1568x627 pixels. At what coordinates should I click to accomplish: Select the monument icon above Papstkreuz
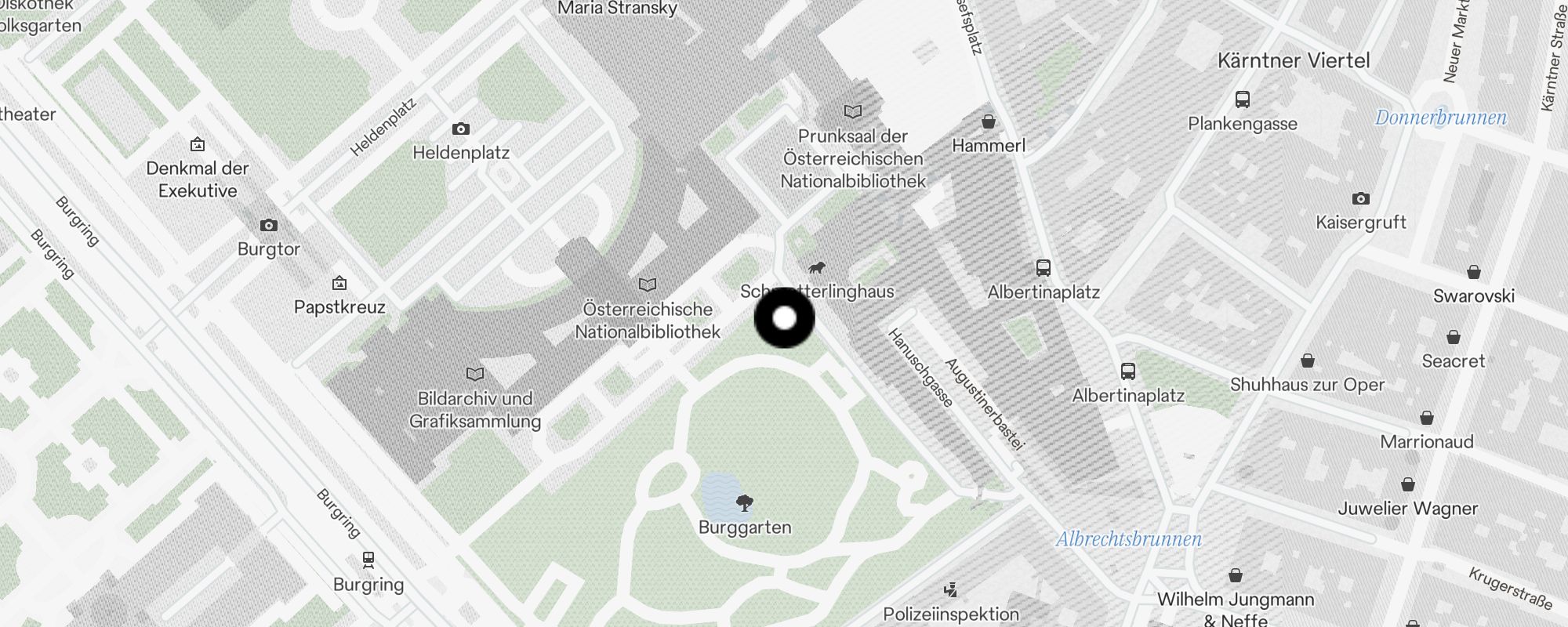pos(339,282)
